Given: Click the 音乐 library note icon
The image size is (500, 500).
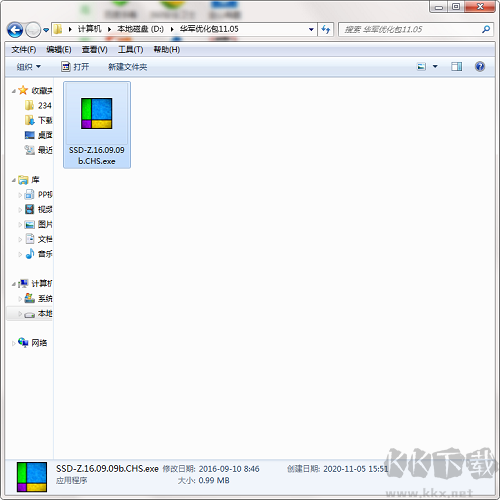Looking at the screenshot, I should (30, 254).
